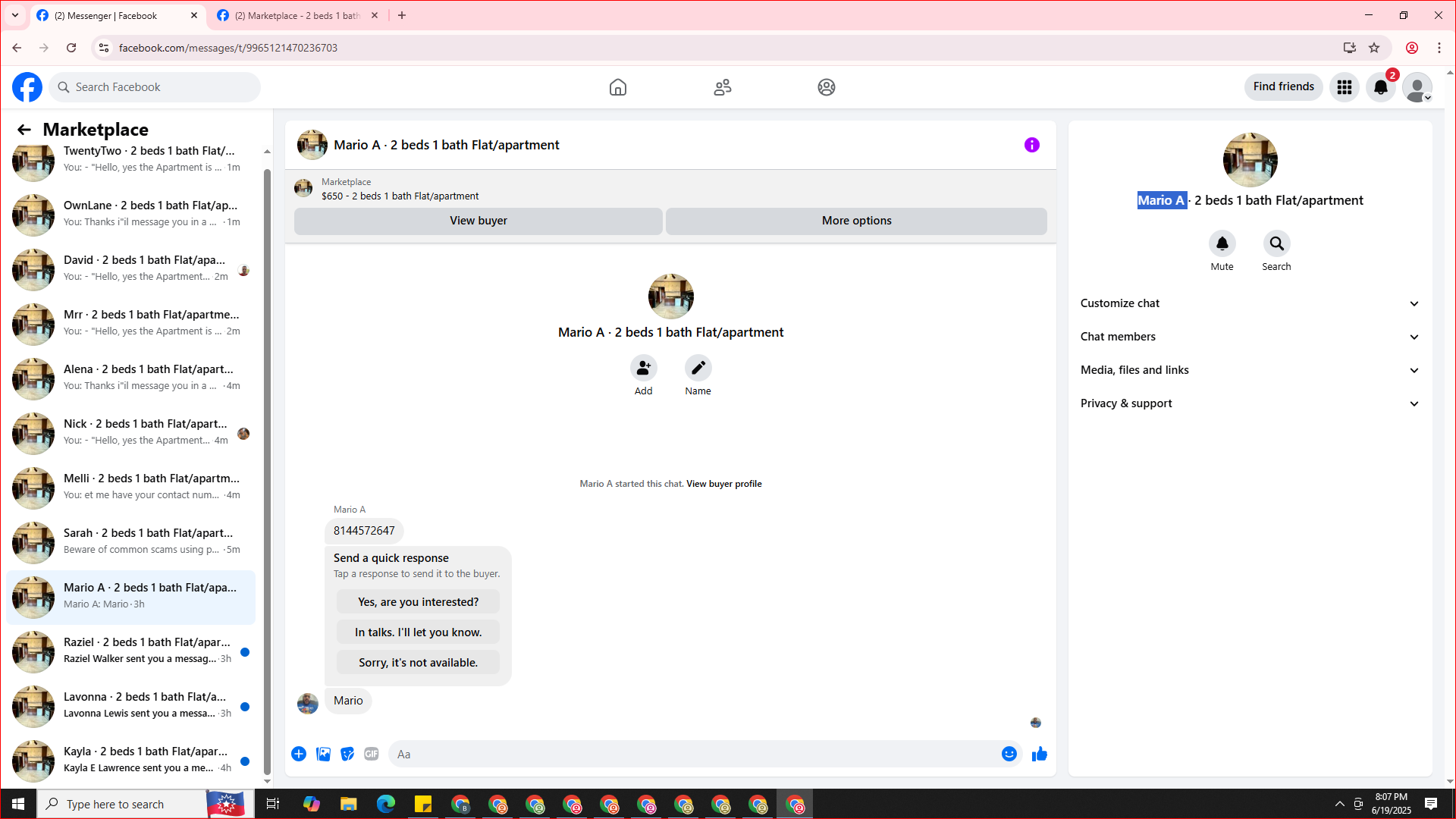Open Chrome tab search dropdown
The image size is (1456, 819).
point(15,15)
